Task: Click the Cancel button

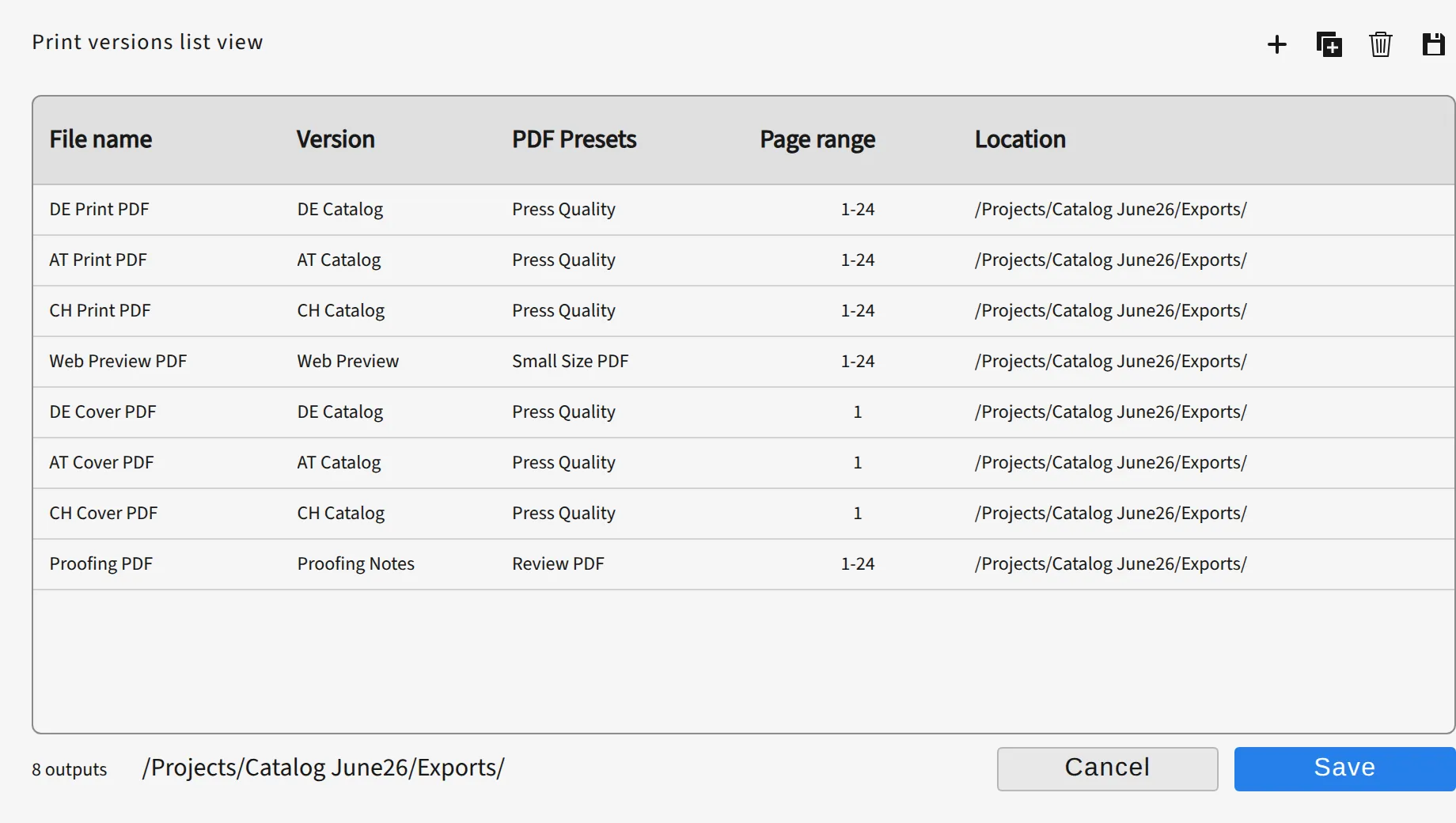Action: coord(1107,768)
